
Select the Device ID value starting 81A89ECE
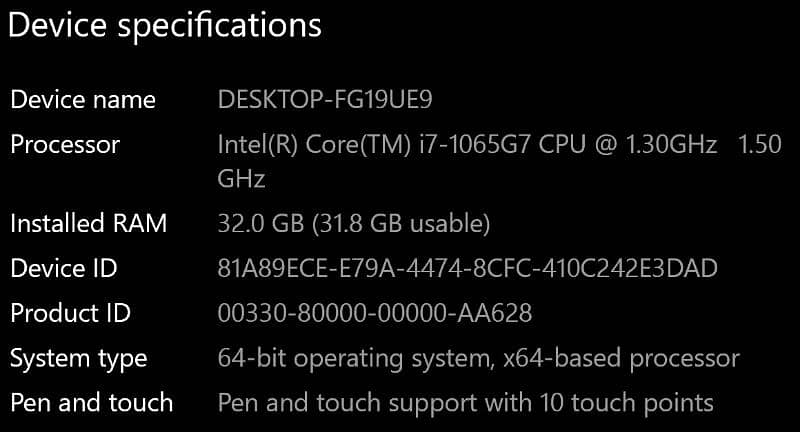[x=467, y=268]
